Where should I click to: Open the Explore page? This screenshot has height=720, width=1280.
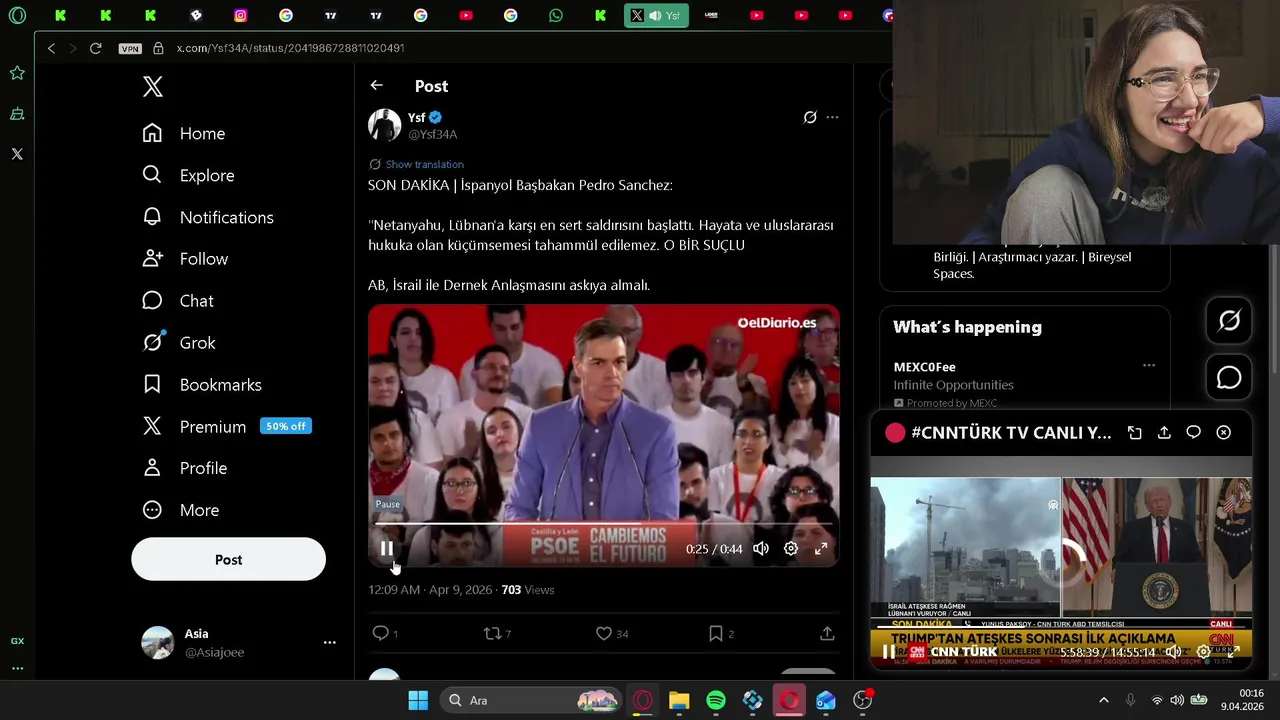click(x=189, y=175)
